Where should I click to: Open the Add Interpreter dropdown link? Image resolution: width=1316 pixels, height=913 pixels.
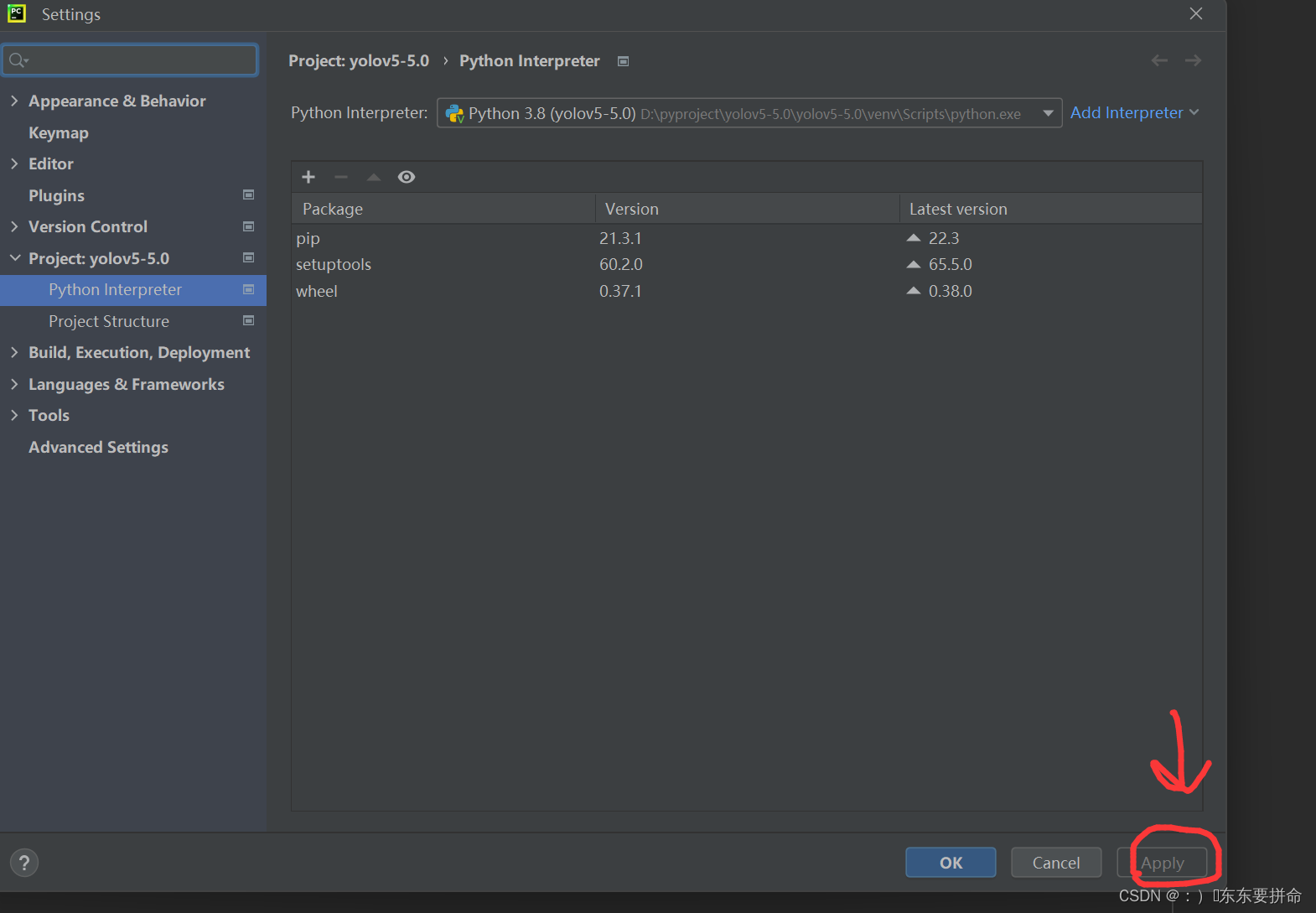click(1134, 112)
